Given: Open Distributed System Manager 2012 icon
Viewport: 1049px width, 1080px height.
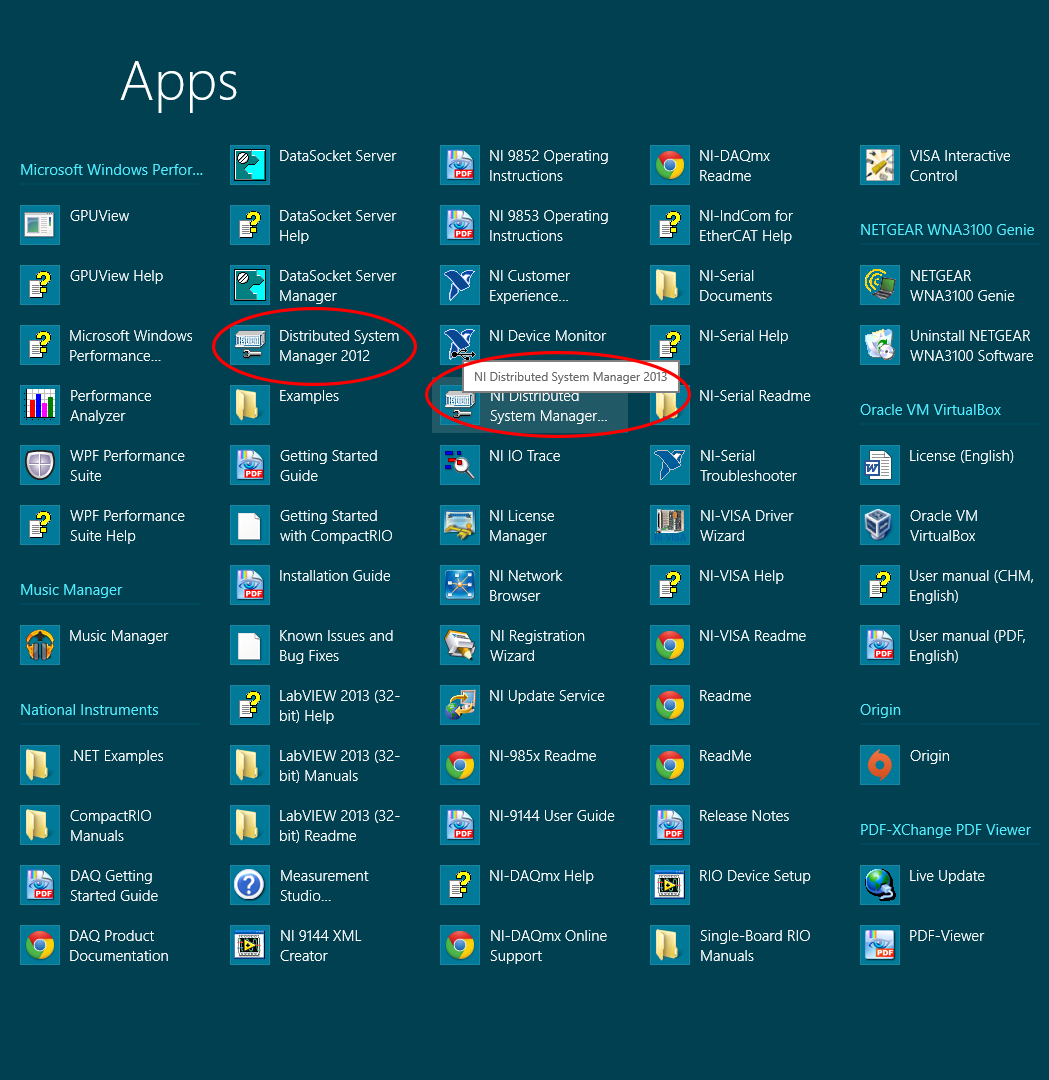Looking at the screenshot, I should [249, 345].
